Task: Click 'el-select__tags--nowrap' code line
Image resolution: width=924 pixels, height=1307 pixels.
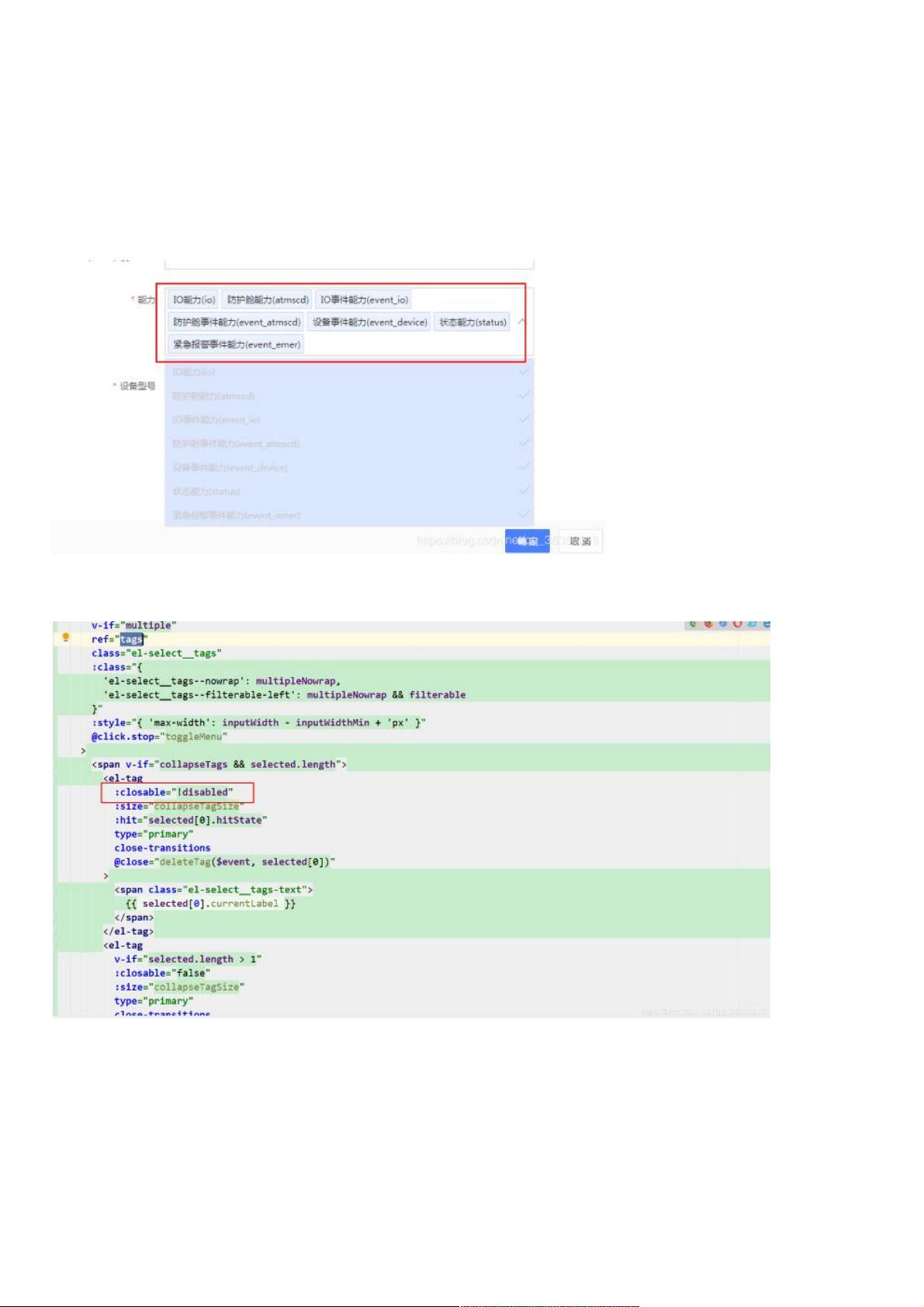Action: pyautogui.click(x=222, y=681)
